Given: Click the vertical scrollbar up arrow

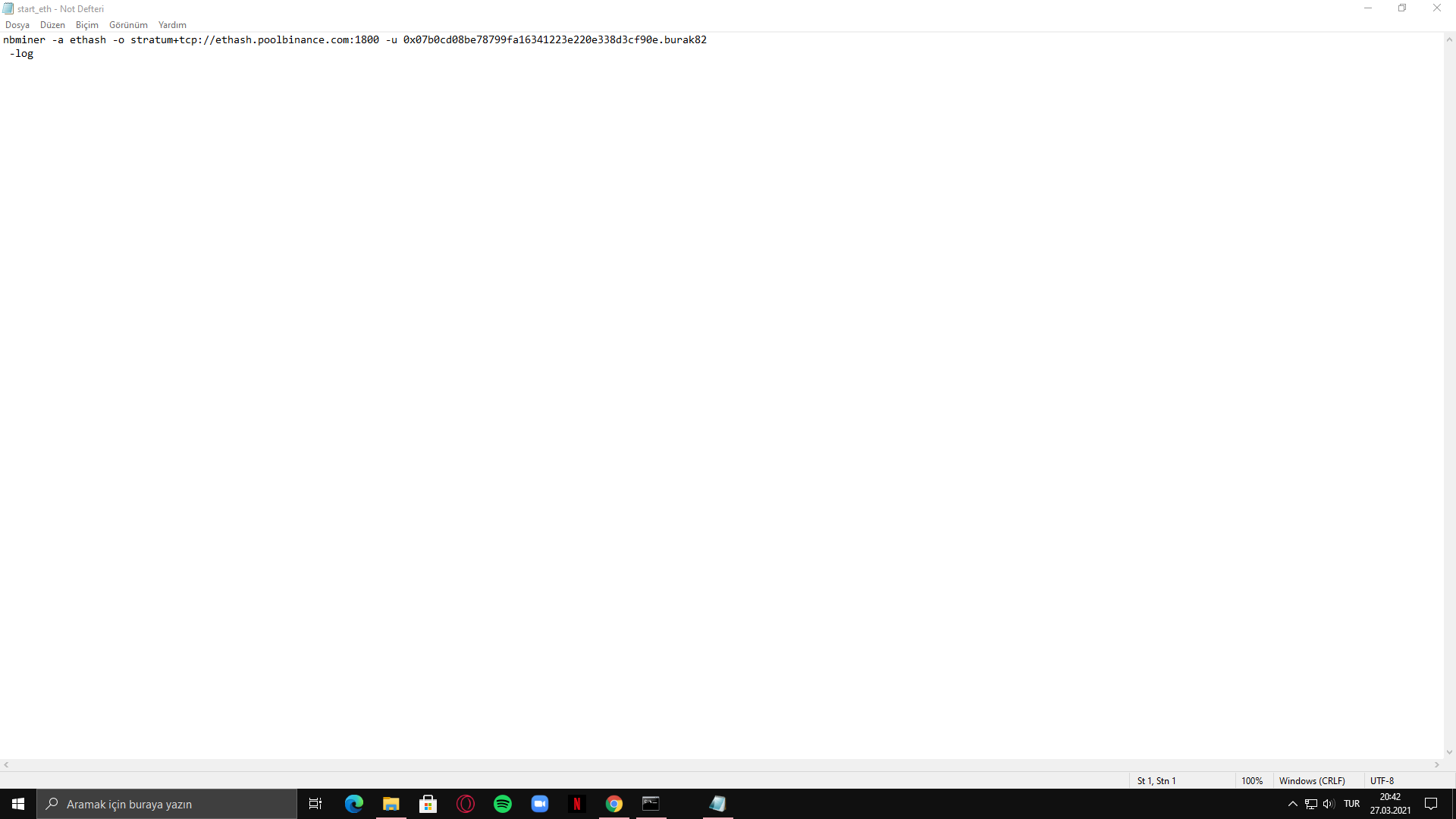Looking at the screenshot, I should tap(1449, 39).
